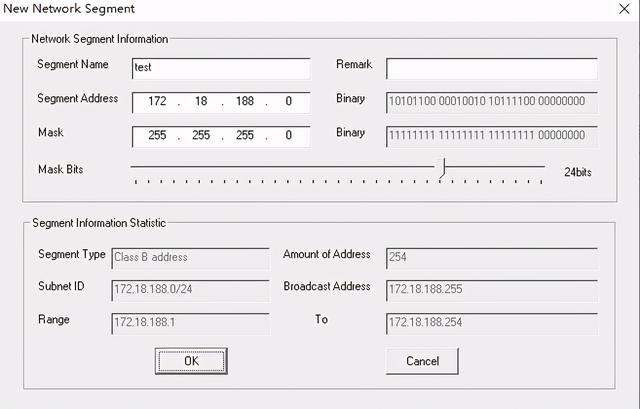Click the Cancel button
Viewport: 640px width, 409px height.
422,361
